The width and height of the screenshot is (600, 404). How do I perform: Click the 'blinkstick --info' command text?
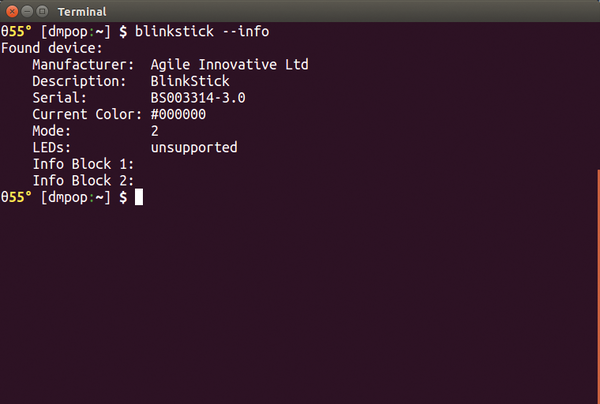pos(202,31)
